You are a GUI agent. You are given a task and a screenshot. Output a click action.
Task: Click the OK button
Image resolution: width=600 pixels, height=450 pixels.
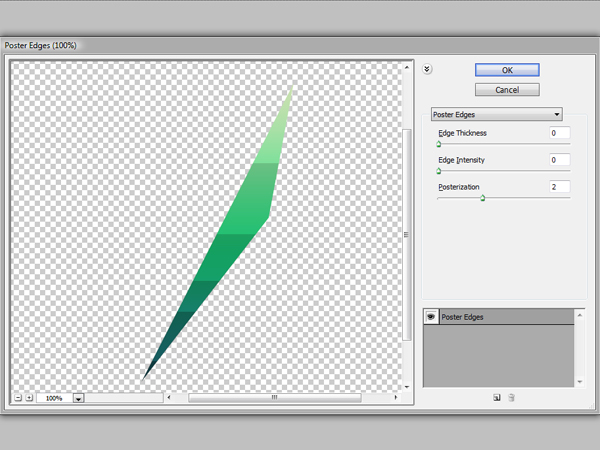click(x=507, y=70)
